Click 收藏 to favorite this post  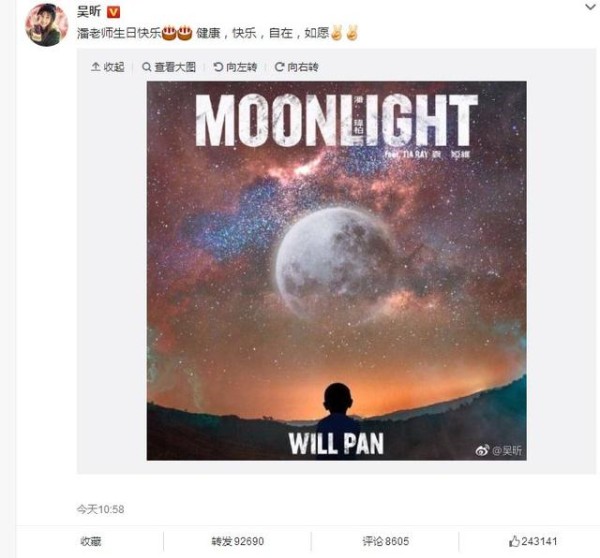(x=91, y=541)
